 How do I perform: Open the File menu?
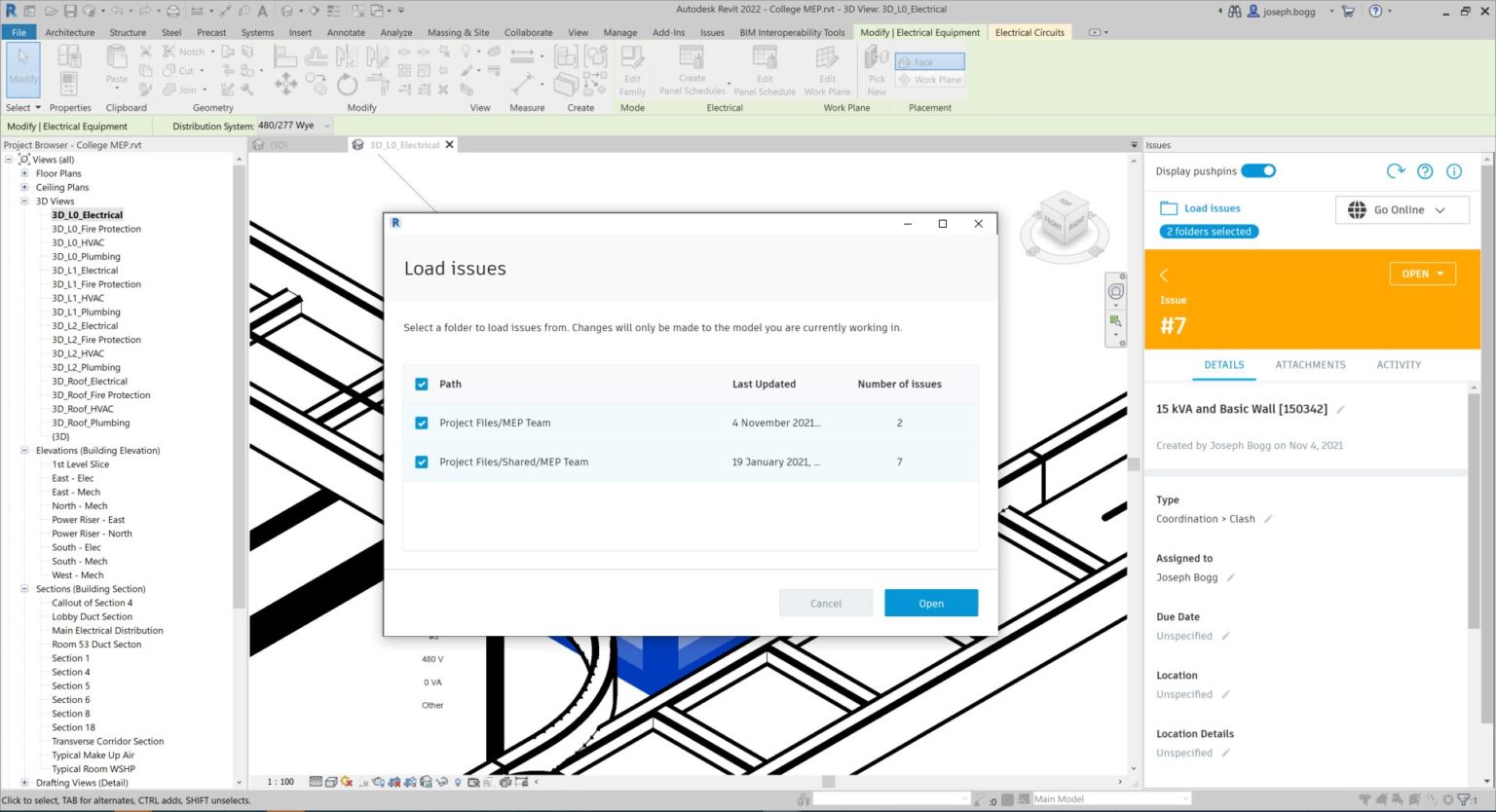click(19, 32)
